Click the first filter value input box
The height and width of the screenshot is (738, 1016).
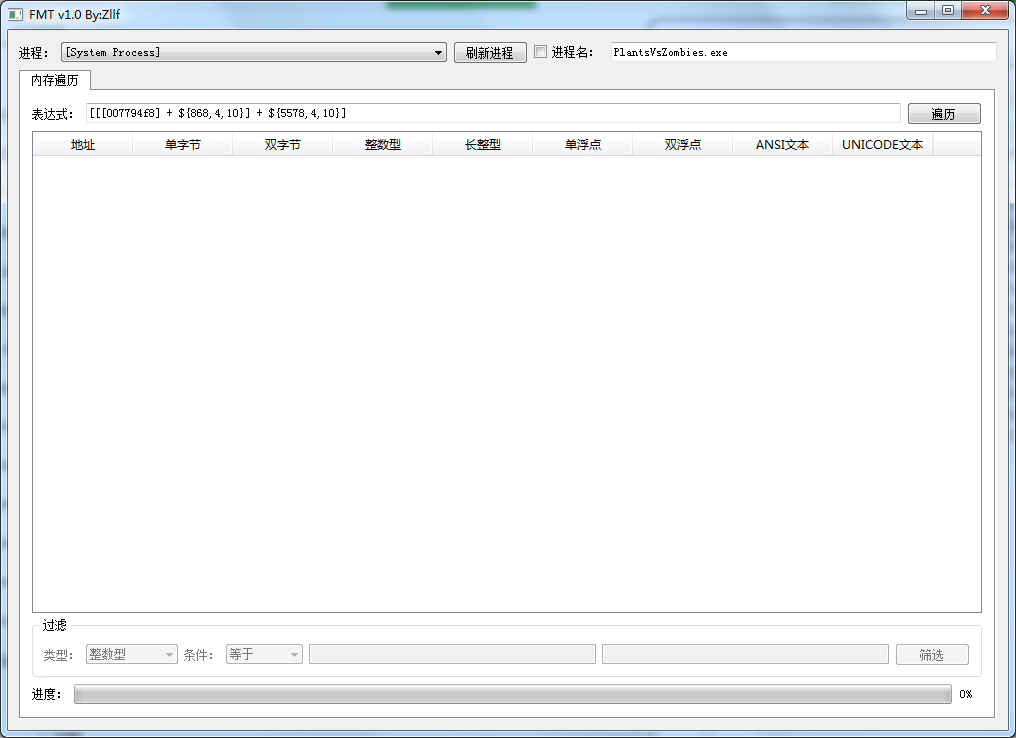coord(452,653)
